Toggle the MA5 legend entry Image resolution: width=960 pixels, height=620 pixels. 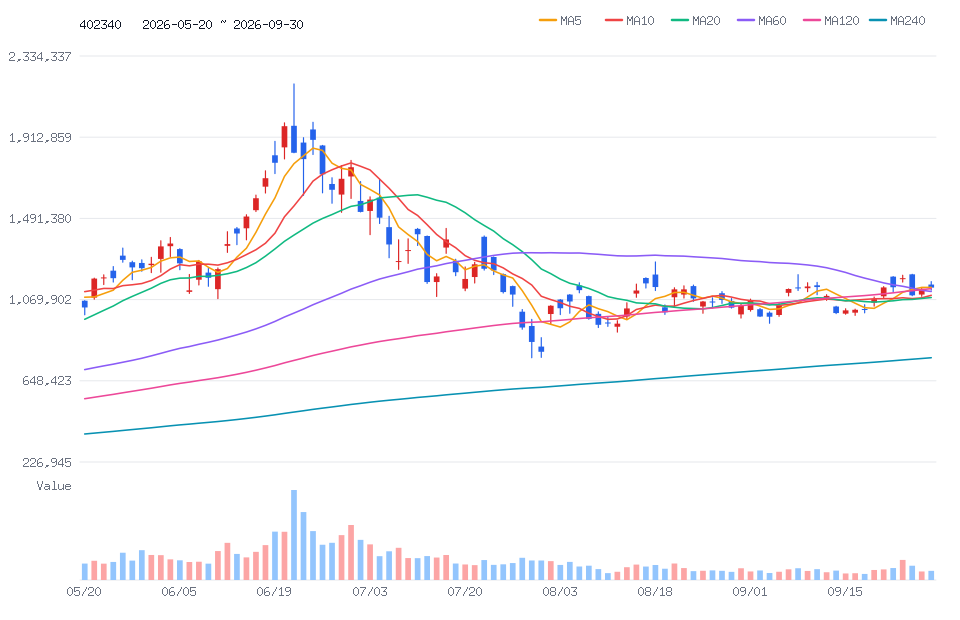tap(560, 21)
